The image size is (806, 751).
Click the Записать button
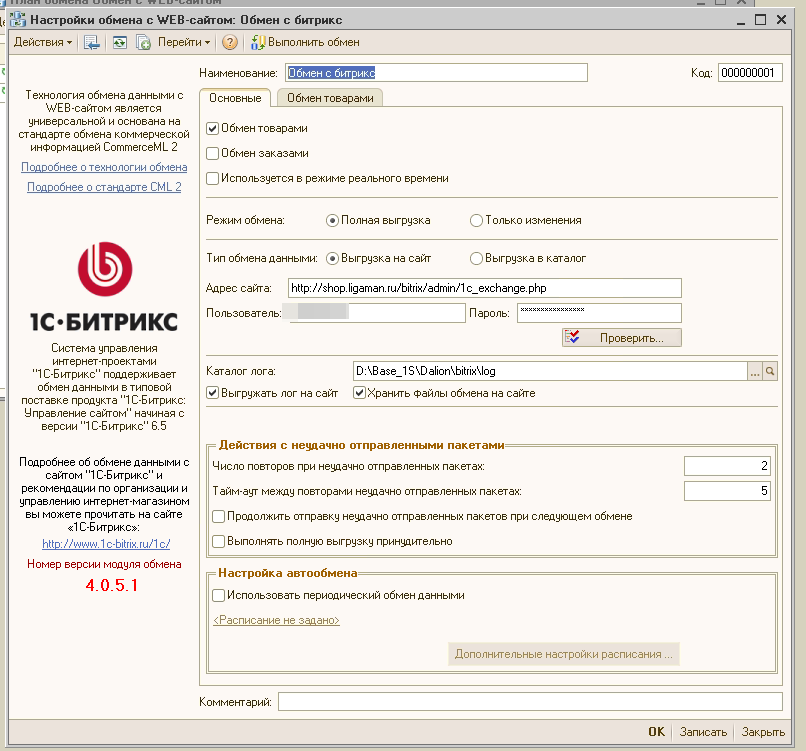[x=703, y=732]
